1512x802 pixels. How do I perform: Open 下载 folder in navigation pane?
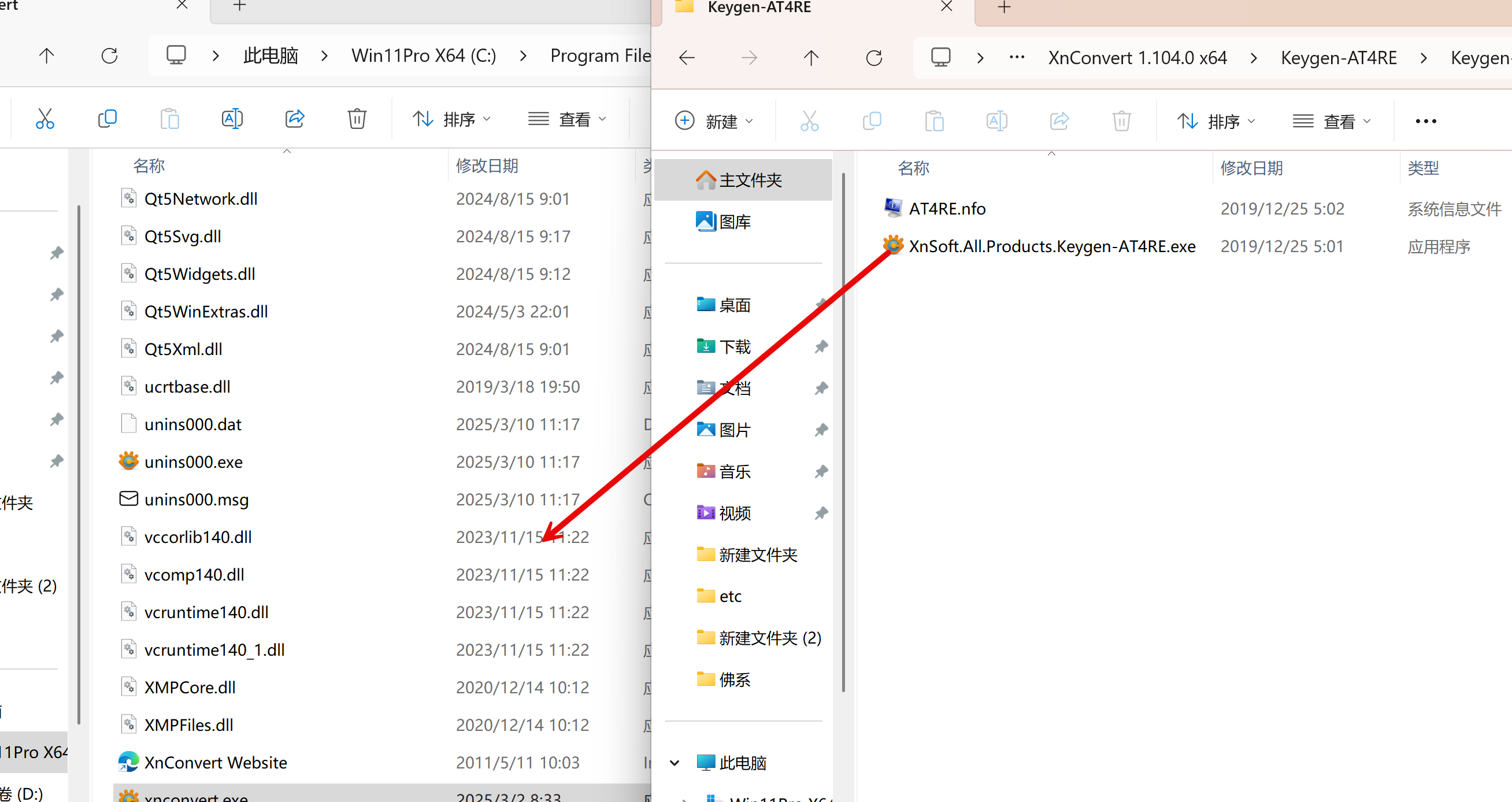click(x=735, y=347)
